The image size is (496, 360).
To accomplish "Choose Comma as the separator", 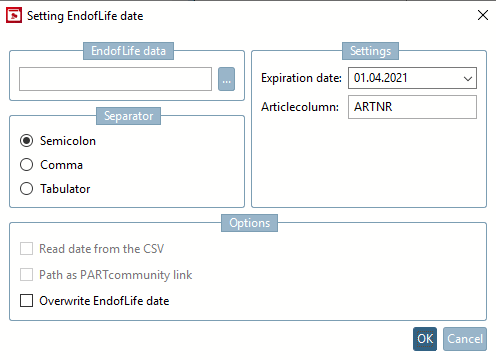I will (26, 165).
